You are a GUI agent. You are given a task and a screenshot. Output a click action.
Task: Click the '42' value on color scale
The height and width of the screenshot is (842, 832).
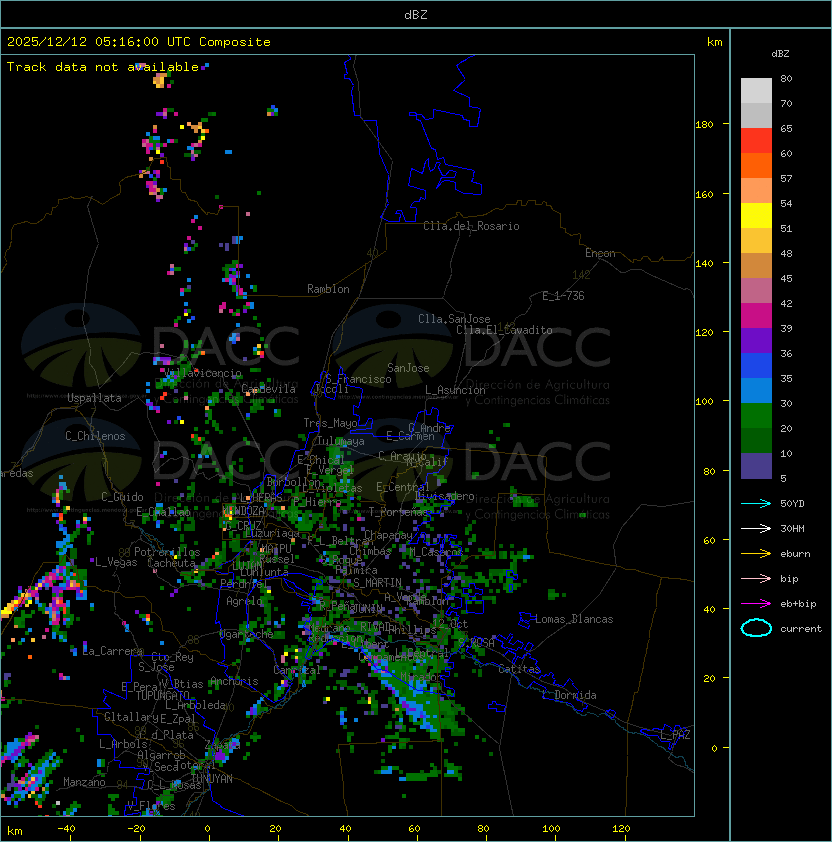coord(786,303)
